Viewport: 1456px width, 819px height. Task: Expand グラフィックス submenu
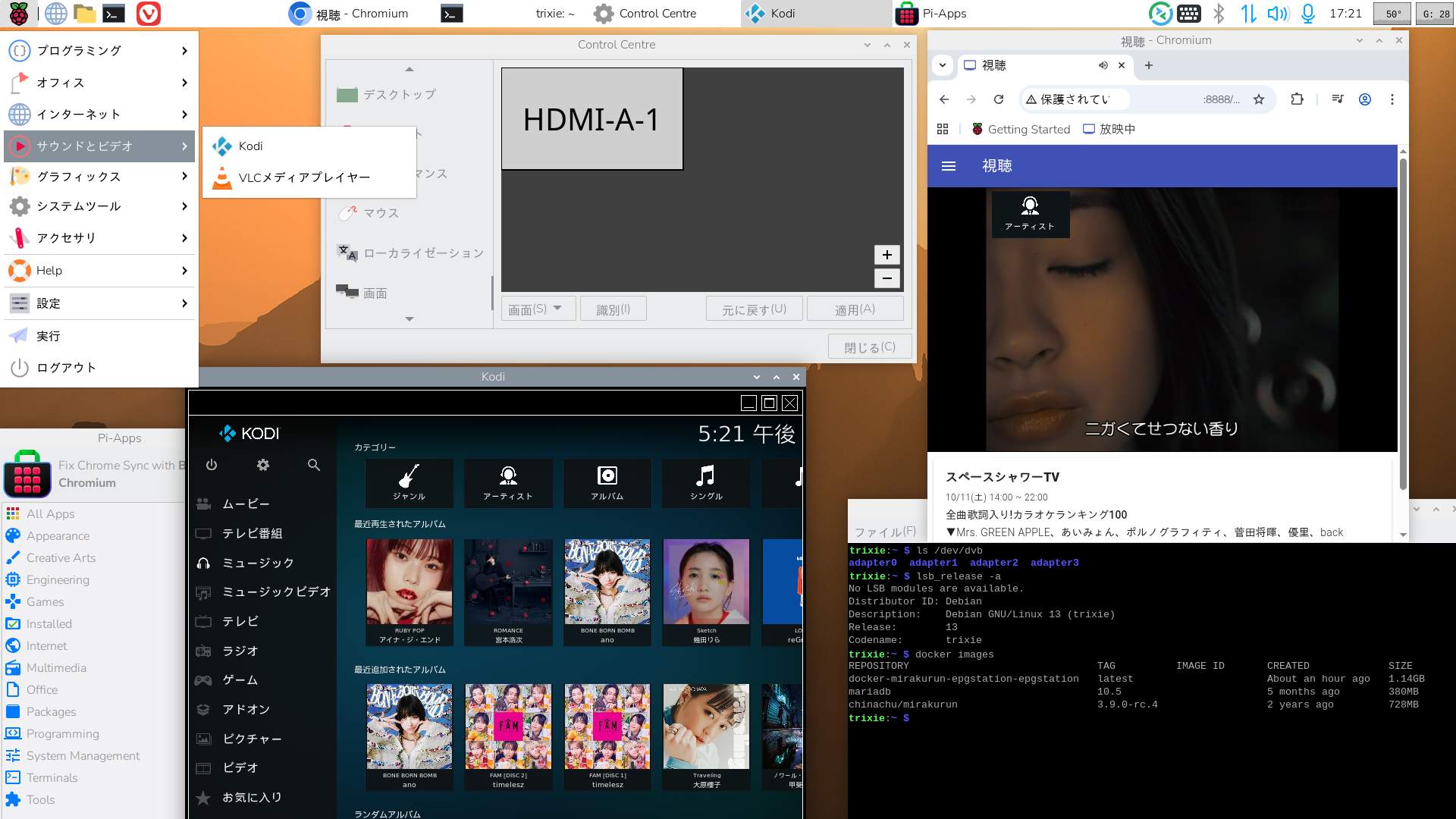pyautogui.click(x=99, y=177)
